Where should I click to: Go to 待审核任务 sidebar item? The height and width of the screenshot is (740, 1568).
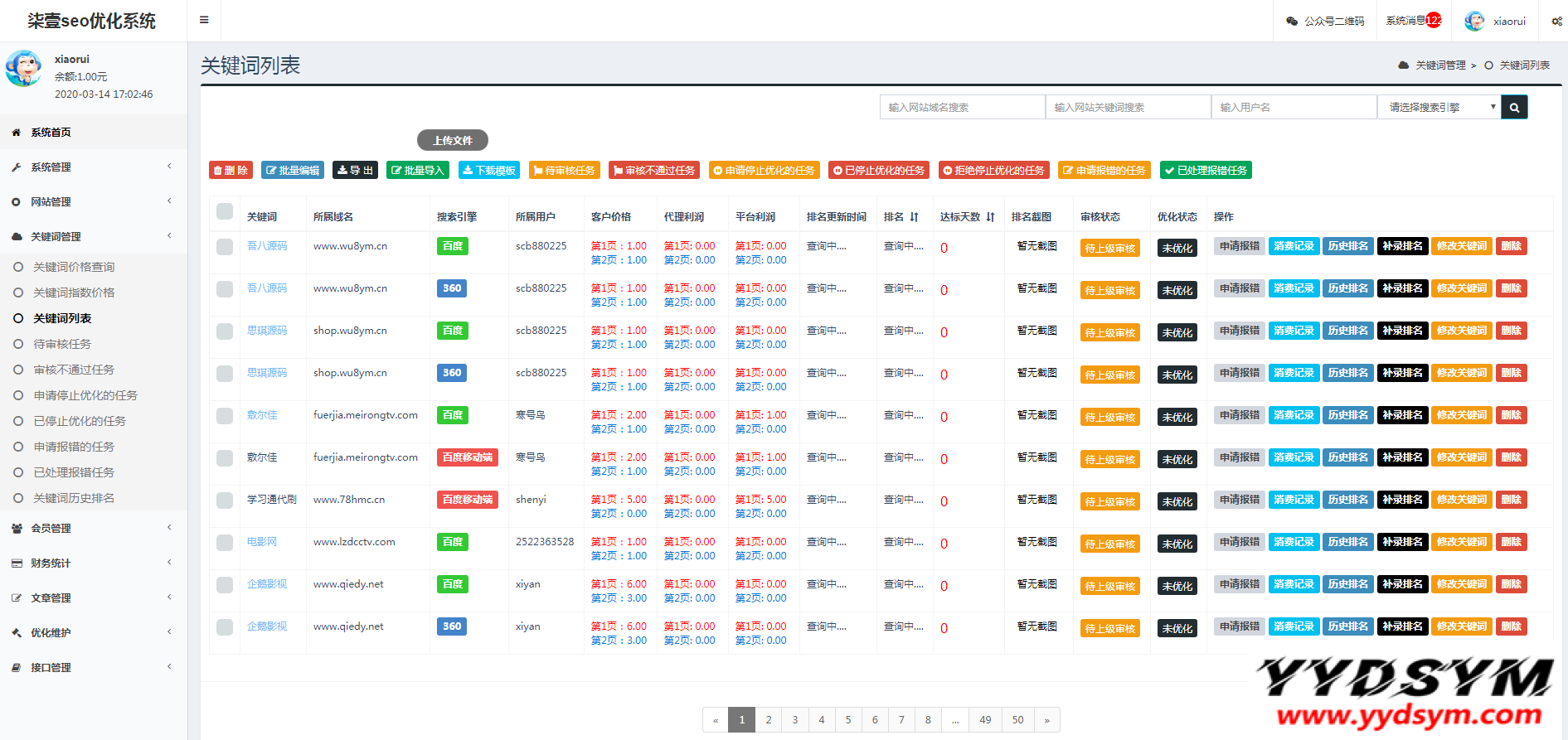[x=62, y=344]
